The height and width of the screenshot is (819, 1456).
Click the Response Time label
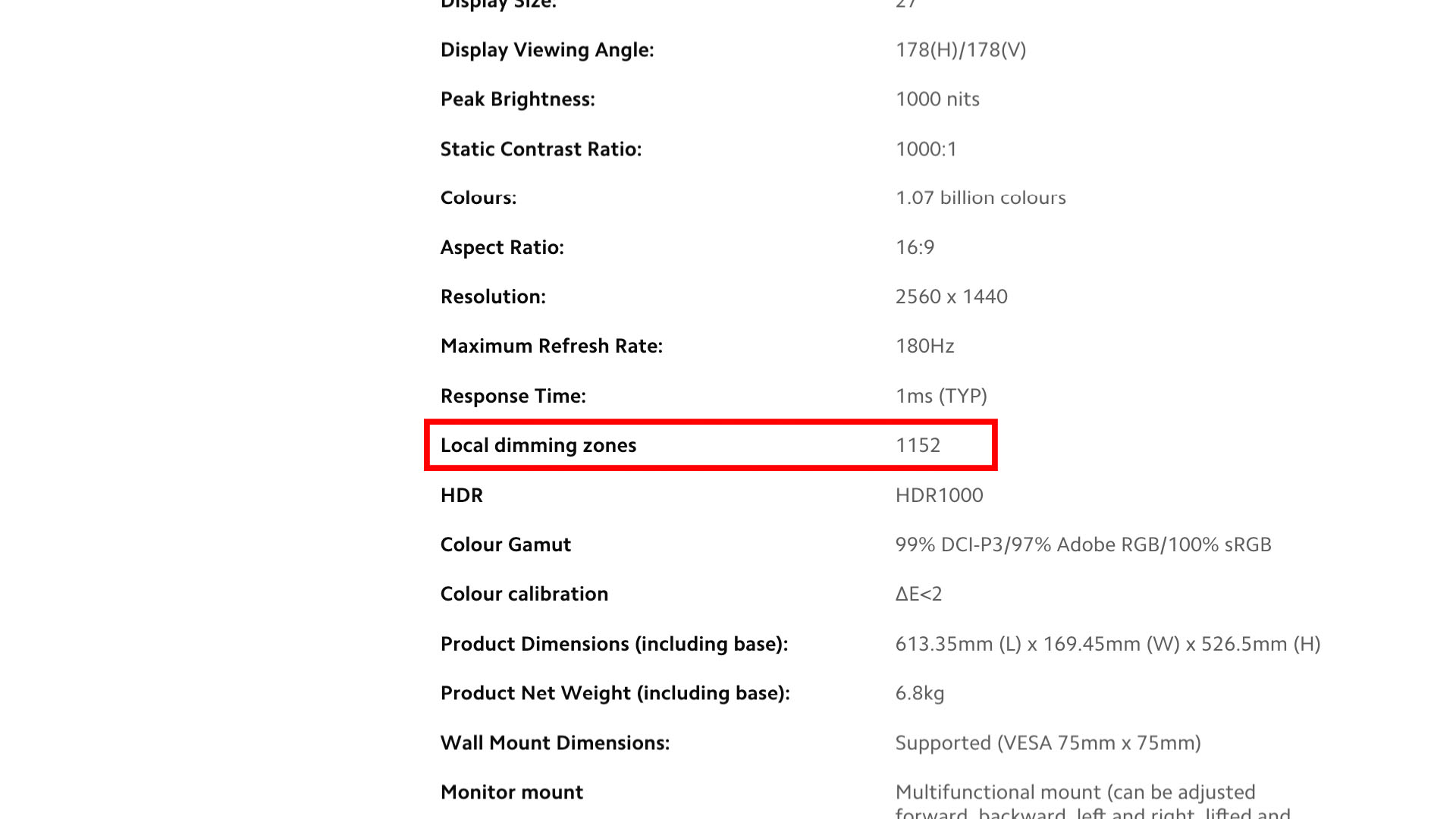(513, 396)
